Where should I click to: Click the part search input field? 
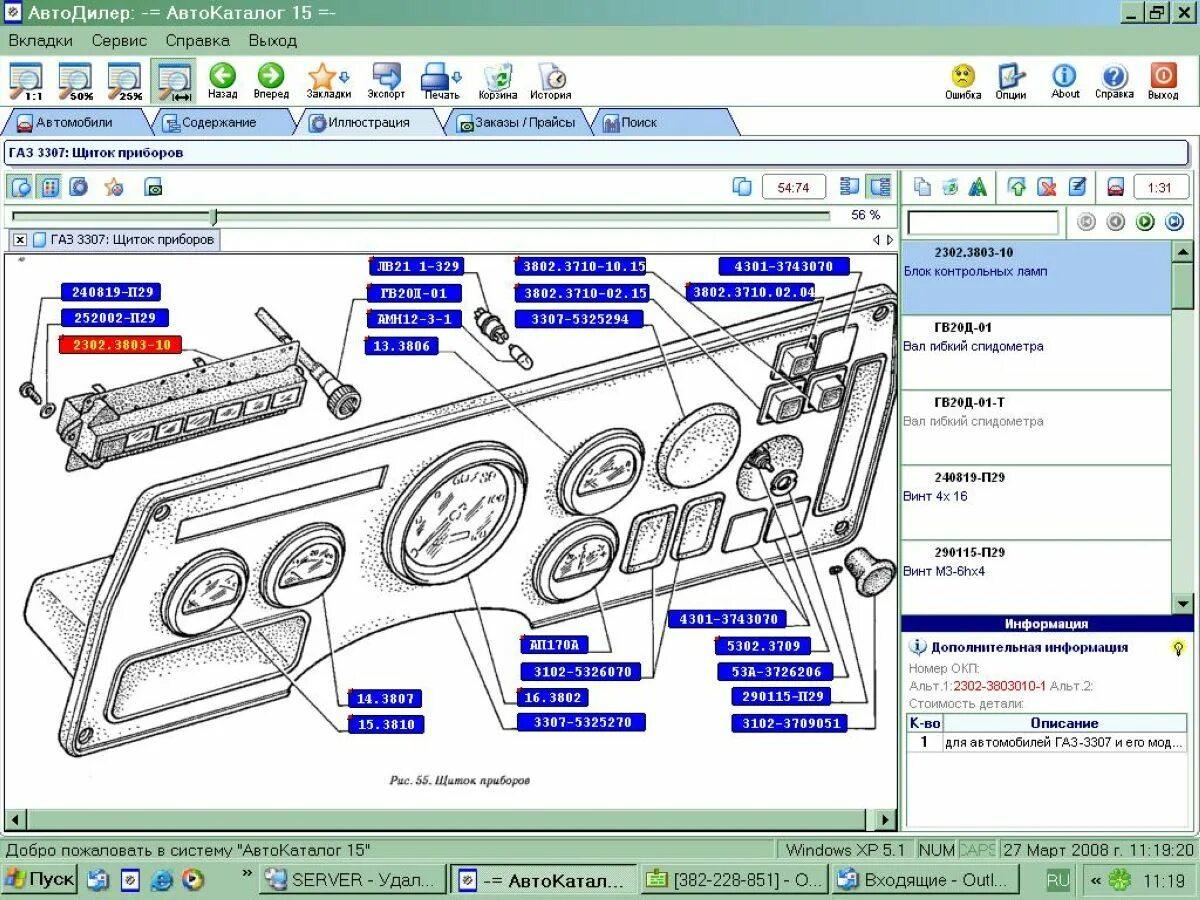pyautogui.click(x=982, y=222)
